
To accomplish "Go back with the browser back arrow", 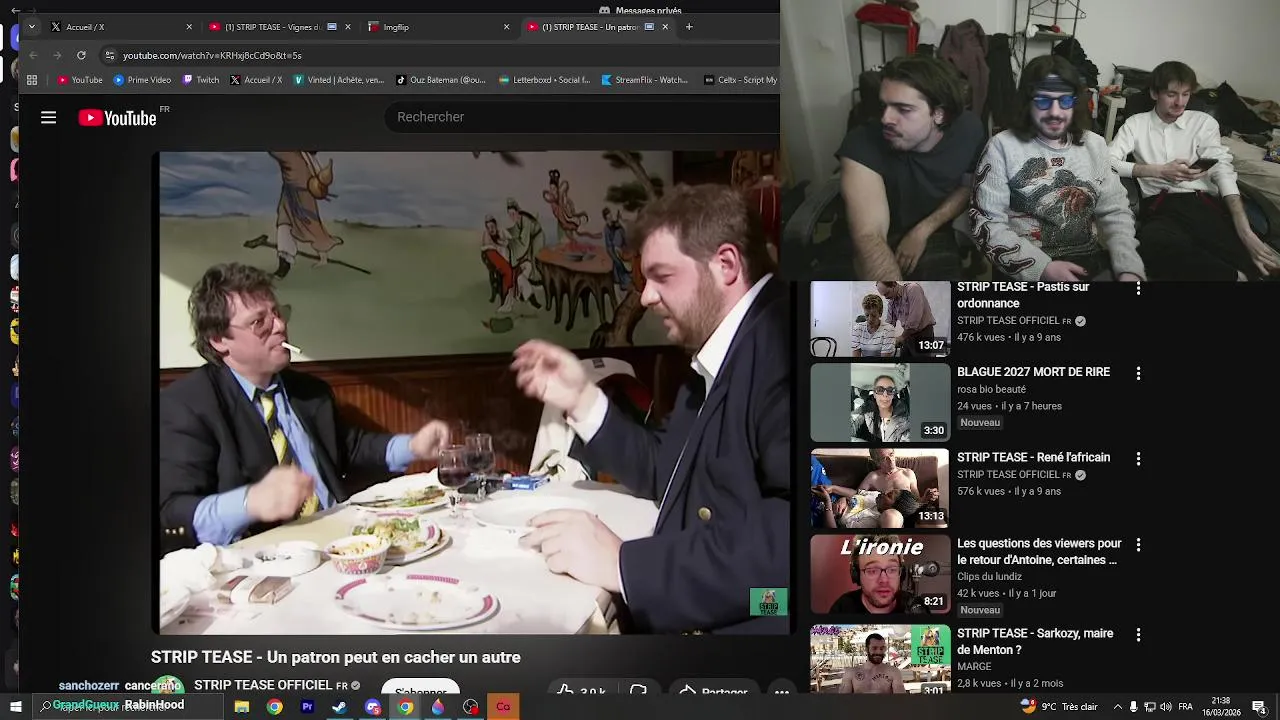I will (33, 55).
